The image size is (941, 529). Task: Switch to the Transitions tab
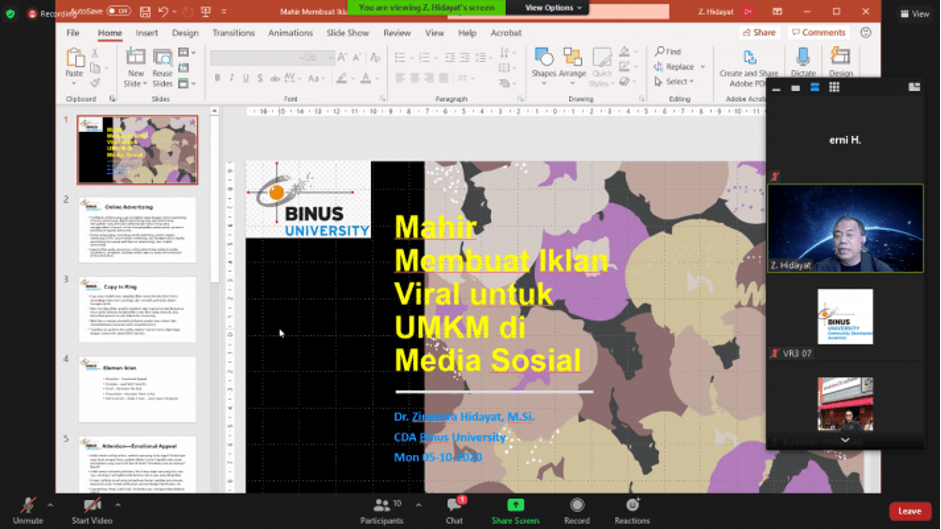tap(233, 33)
